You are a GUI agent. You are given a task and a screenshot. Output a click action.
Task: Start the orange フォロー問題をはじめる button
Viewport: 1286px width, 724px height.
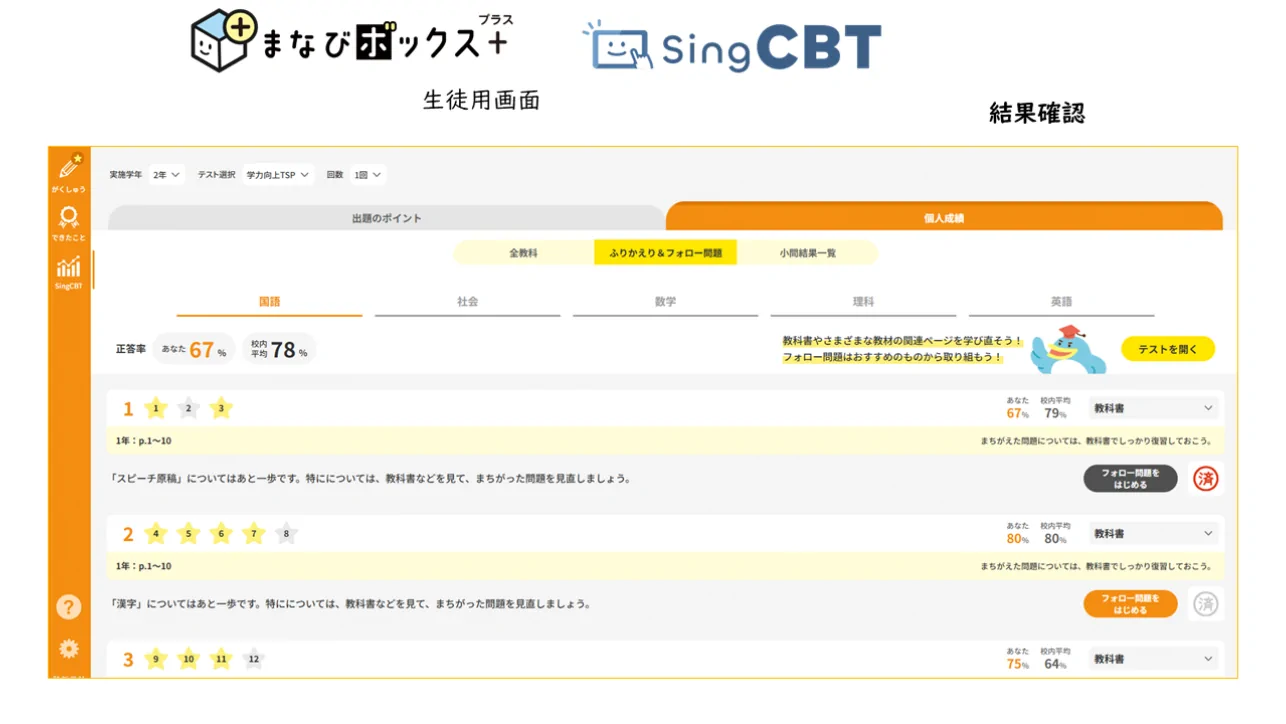(x=1130, y=604)
